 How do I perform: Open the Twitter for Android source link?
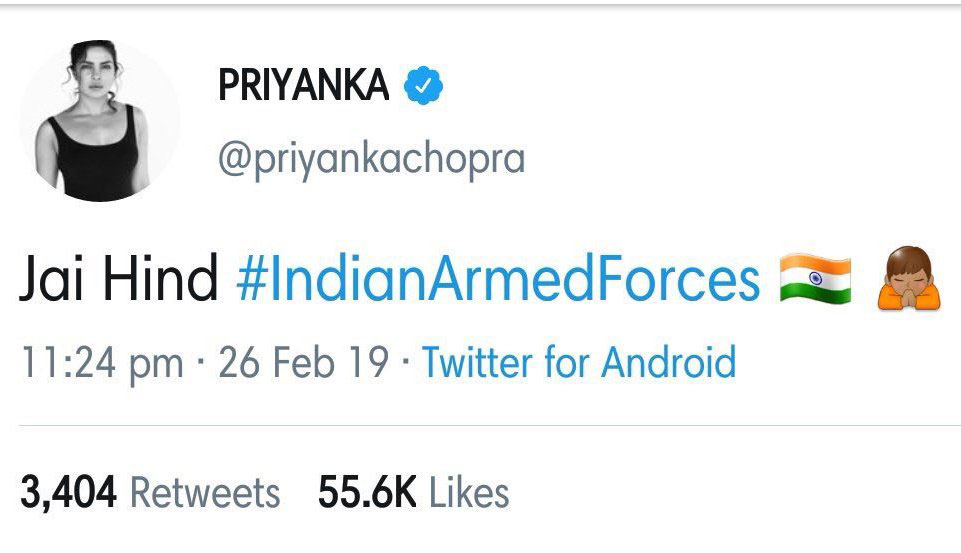[578, 362]
